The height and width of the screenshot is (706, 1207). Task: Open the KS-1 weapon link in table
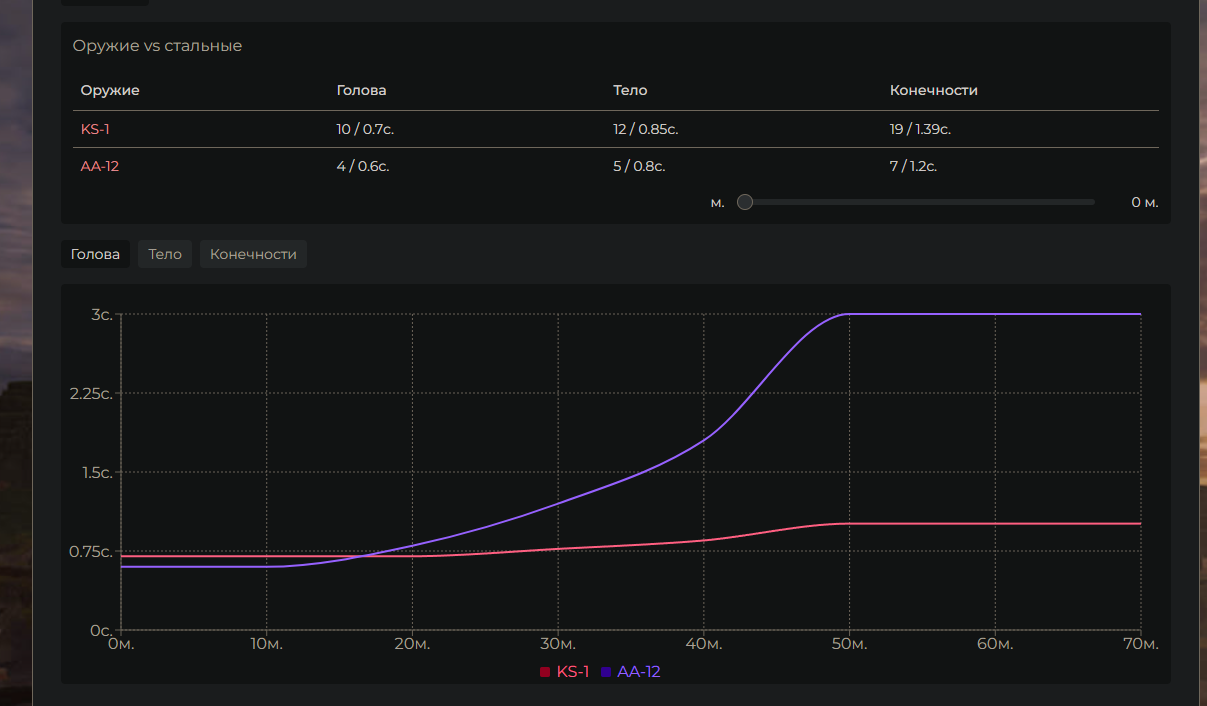coord(95,129)
